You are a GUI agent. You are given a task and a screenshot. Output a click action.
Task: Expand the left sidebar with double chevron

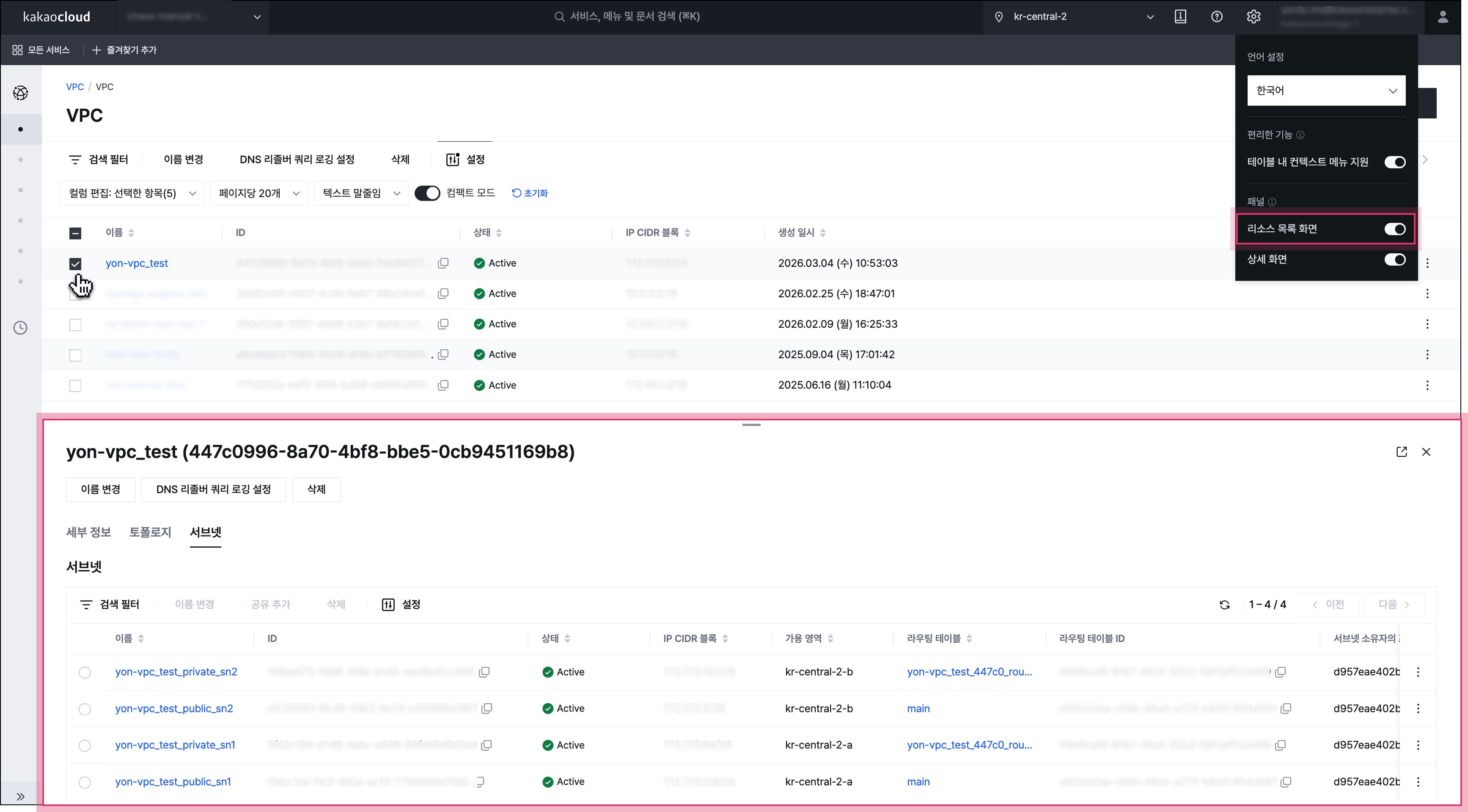click(20, 797)
